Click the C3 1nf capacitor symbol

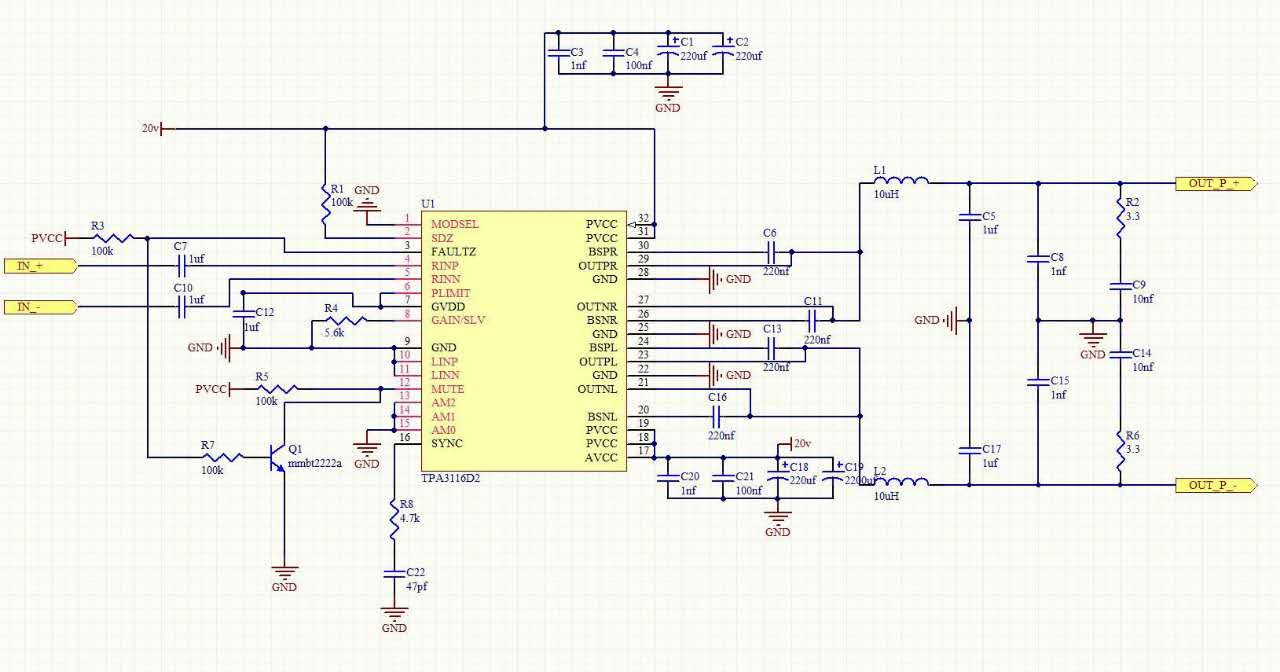point(558,52)
